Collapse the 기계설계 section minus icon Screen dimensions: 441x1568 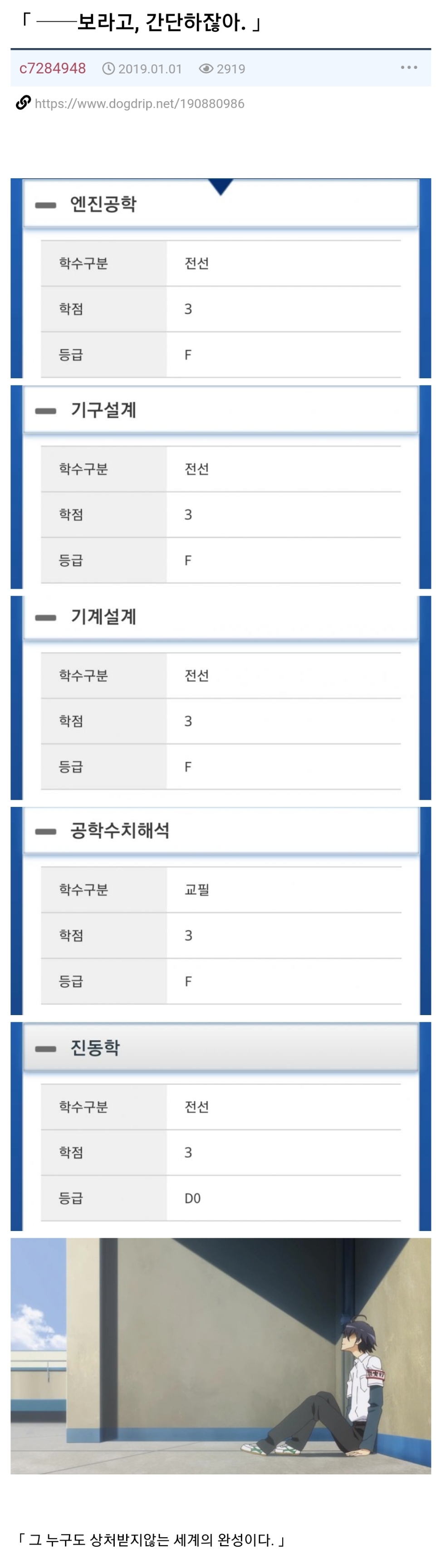[x=46, y=618]
